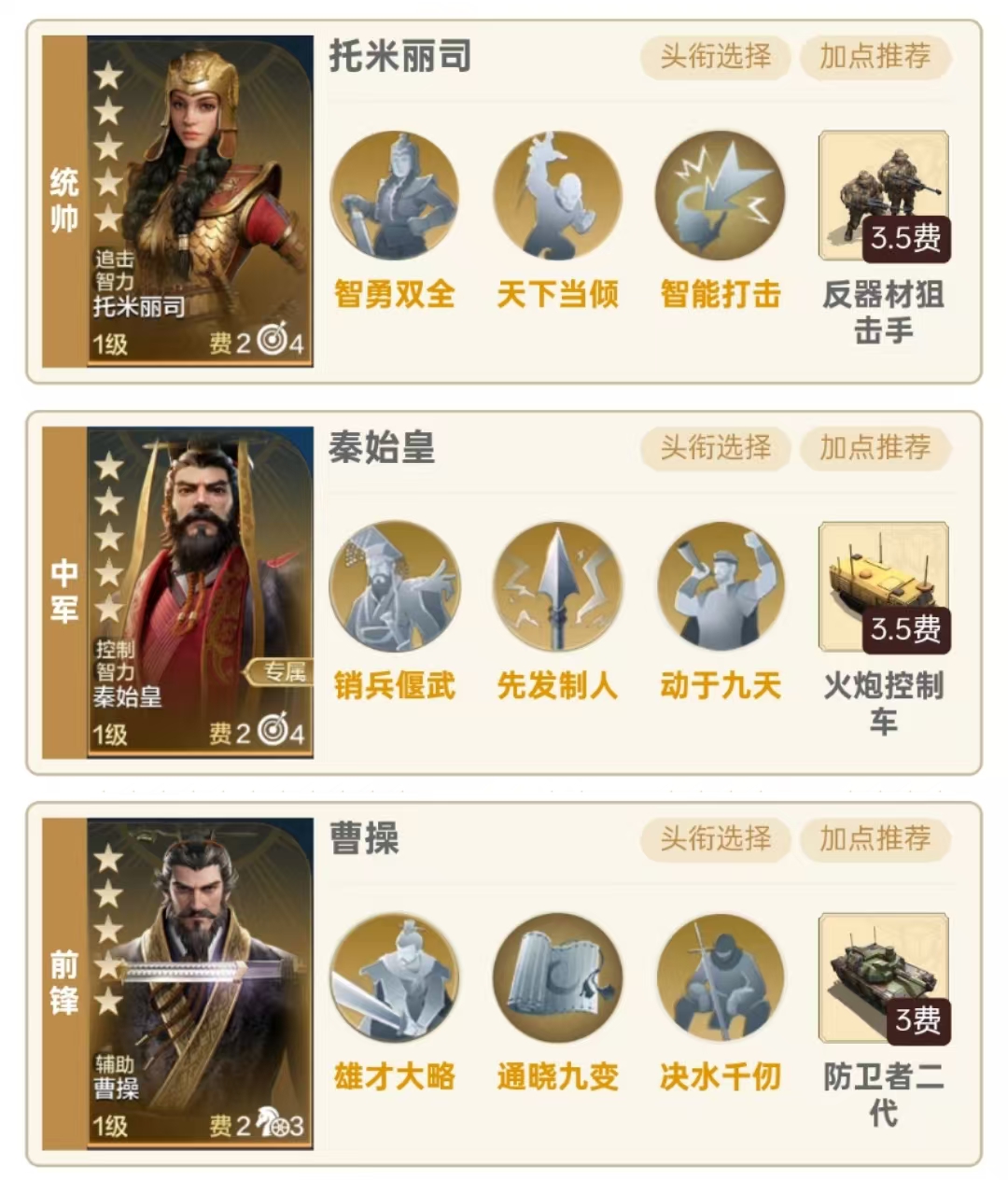The width and height of the screenshot is (1008, 1180).
Task: Open 加点推荐 for 托米丽司
Action: pyautogui.click(x=875, y=57)
